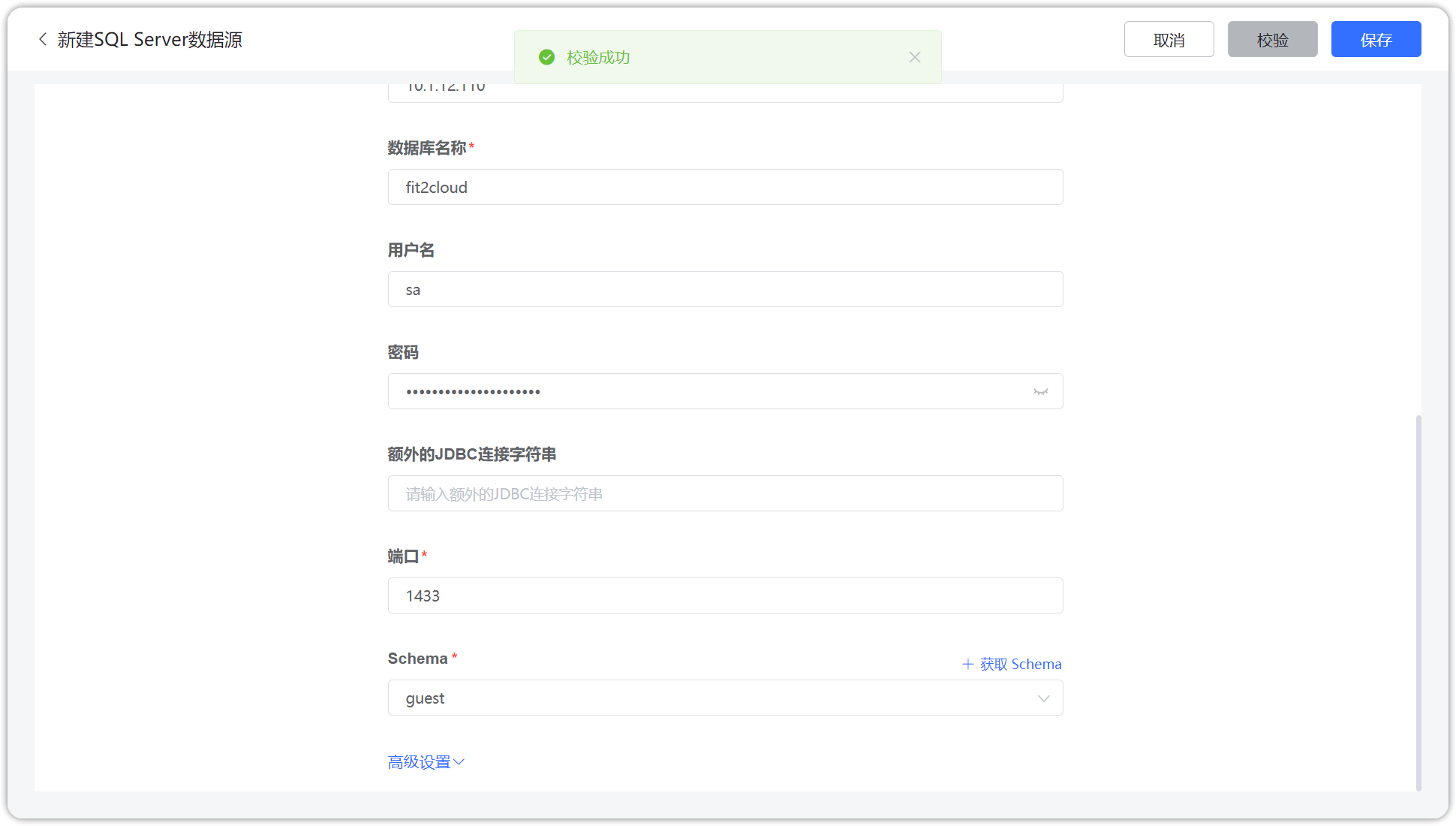Dismiss the 校验成功 toast with the X icon
This screenshot has width=1456, height=826.
tap(915, 57)
